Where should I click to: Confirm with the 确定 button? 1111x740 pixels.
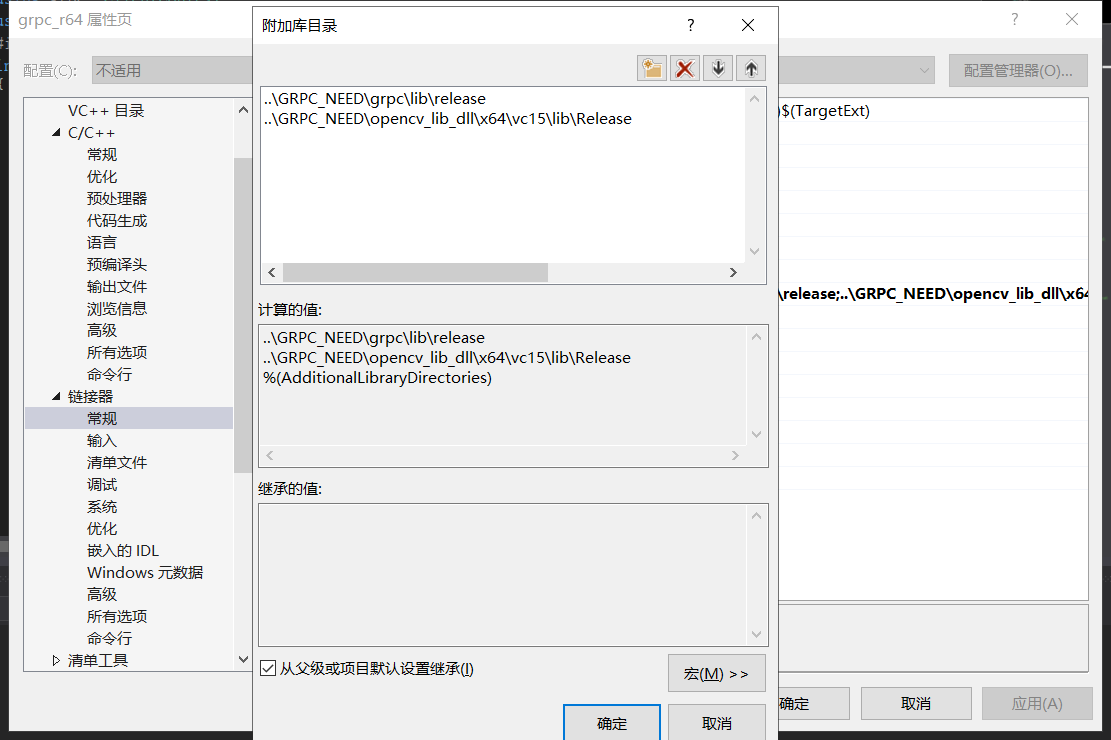[x=611, y=722]
